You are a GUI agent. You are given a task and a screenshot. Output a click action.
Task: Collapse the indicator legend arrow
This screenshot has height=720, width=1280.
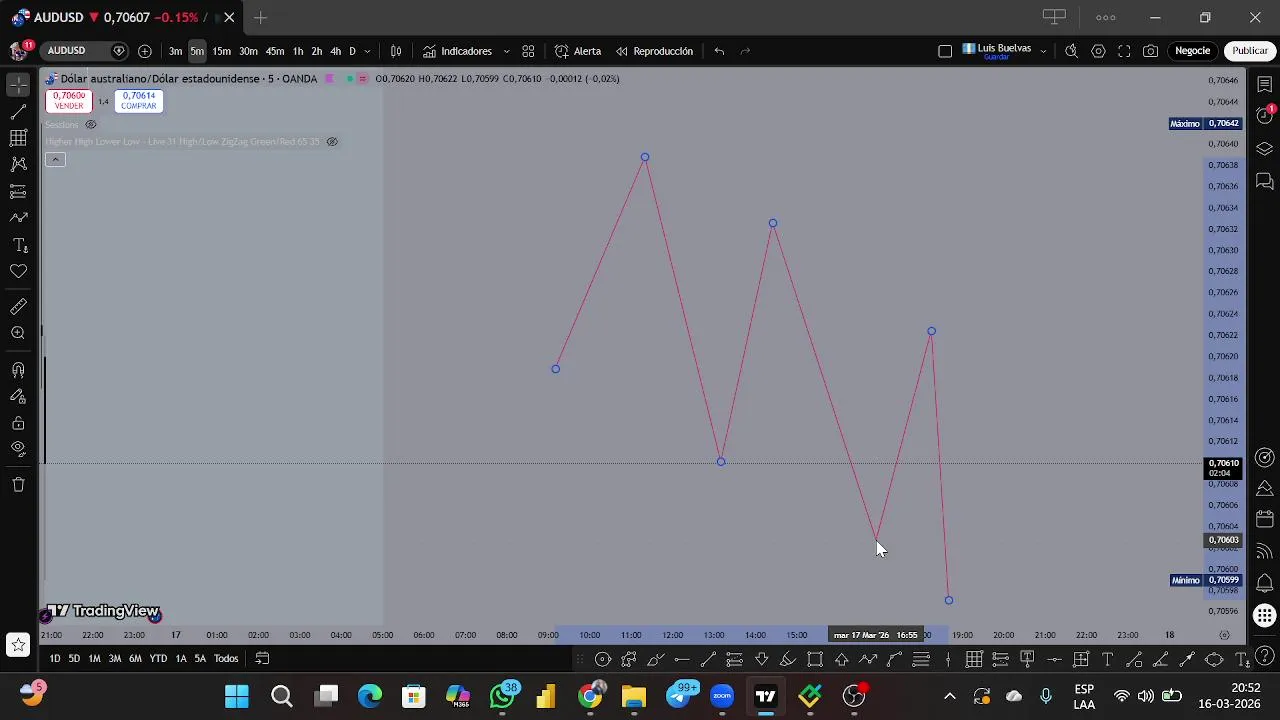point(55,160)
